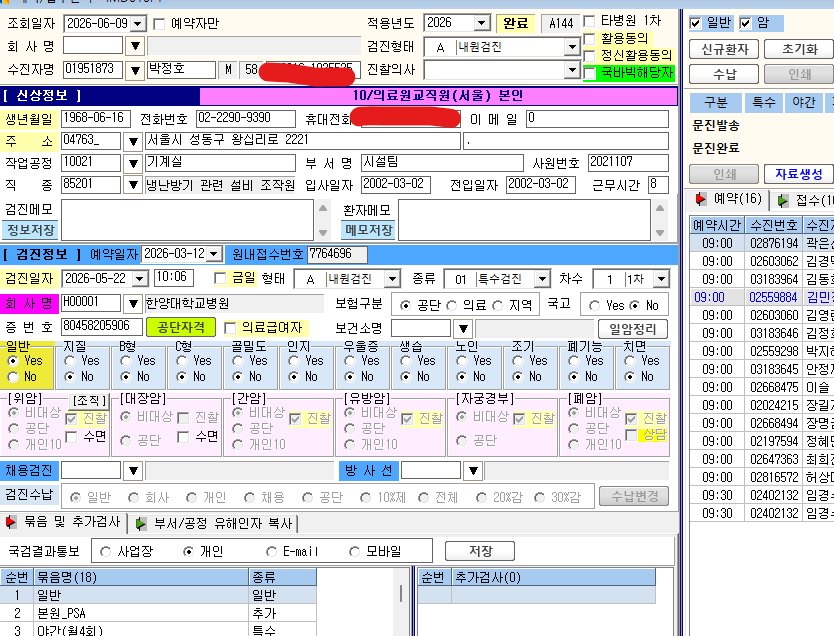Open the 주소 postal code lookup arrow
Screen dimensions: 834x636
click(x=133, y=142)
